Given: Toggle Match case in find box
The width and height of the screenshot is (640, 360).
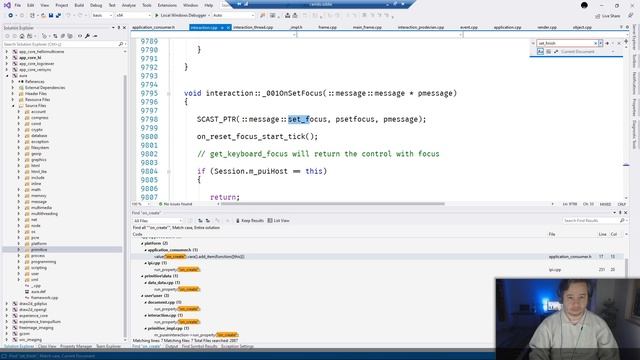Looking at the screenshot, I should [540, 51].
